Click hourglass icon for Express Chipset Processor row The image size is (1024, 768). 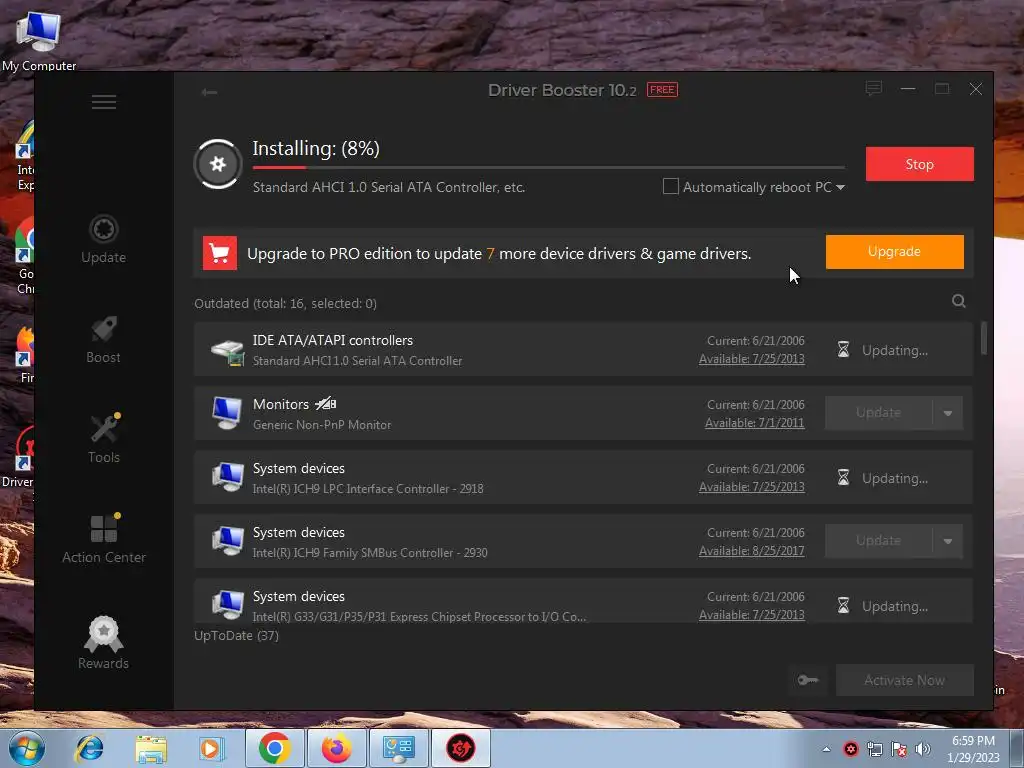(x=843, y=605)
